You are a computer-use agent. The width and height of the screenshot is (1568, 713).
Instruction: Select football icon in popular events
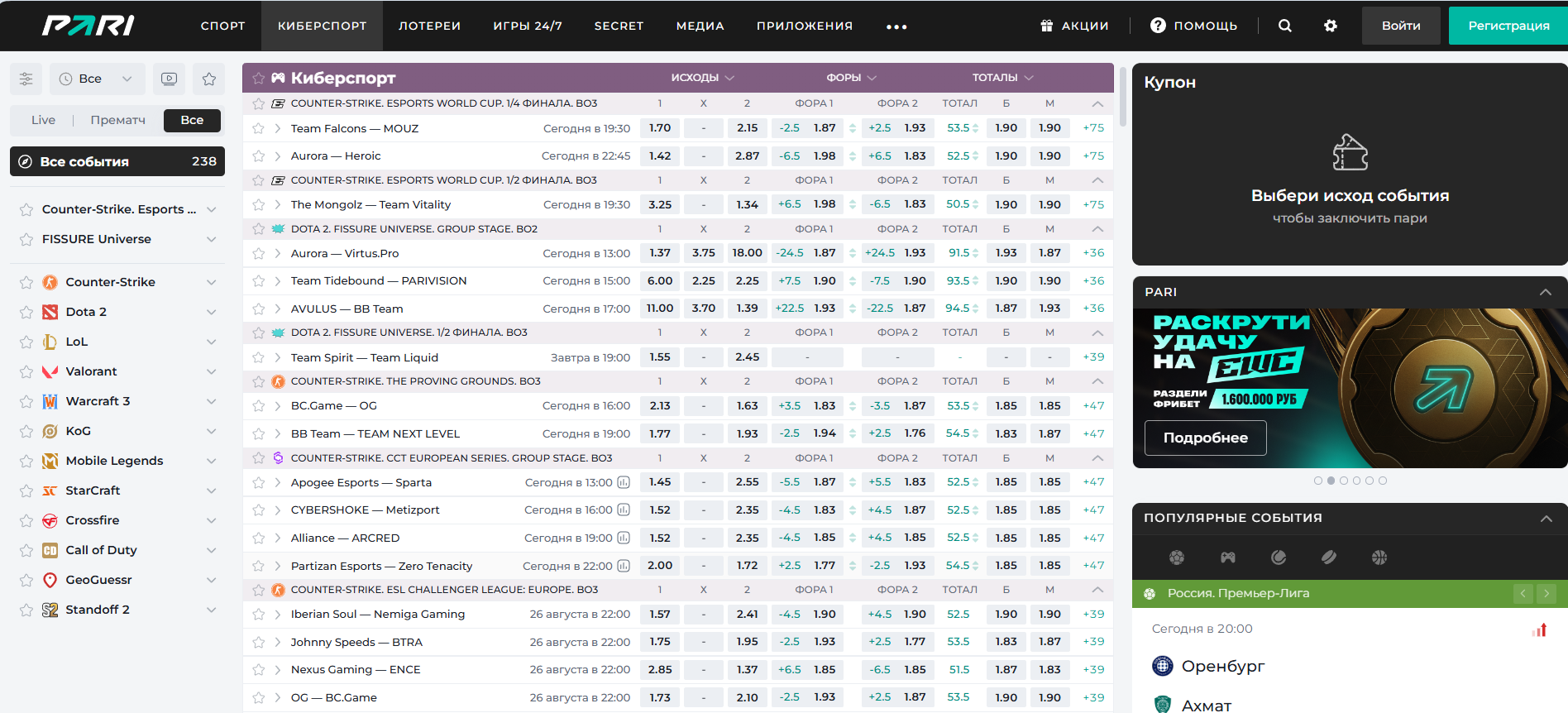click(x=1177, y=557)
